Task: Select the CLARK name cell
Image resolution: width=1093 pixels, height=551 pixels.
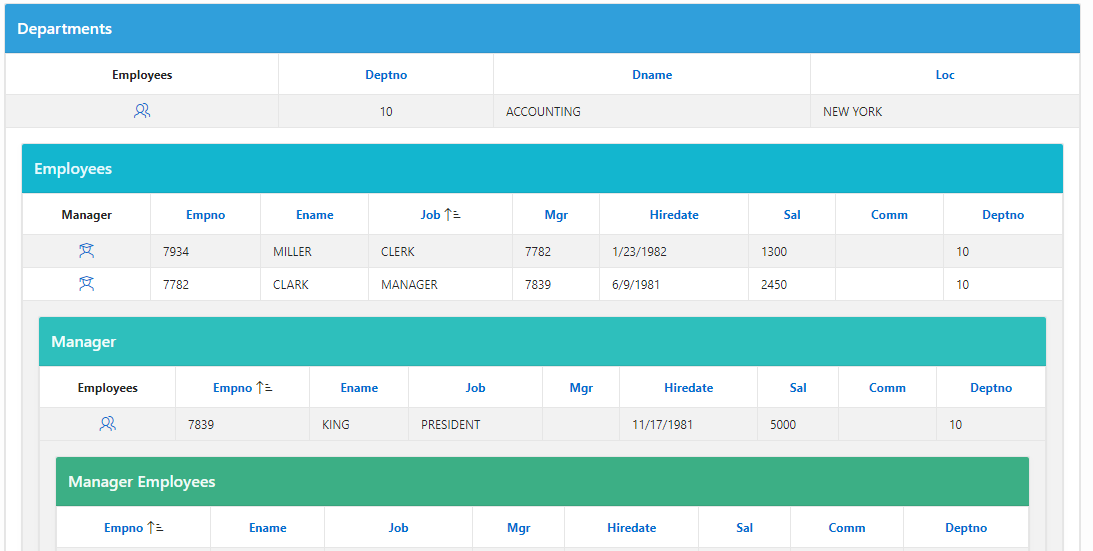Action: pyautogui.click(x=314, y=284)
